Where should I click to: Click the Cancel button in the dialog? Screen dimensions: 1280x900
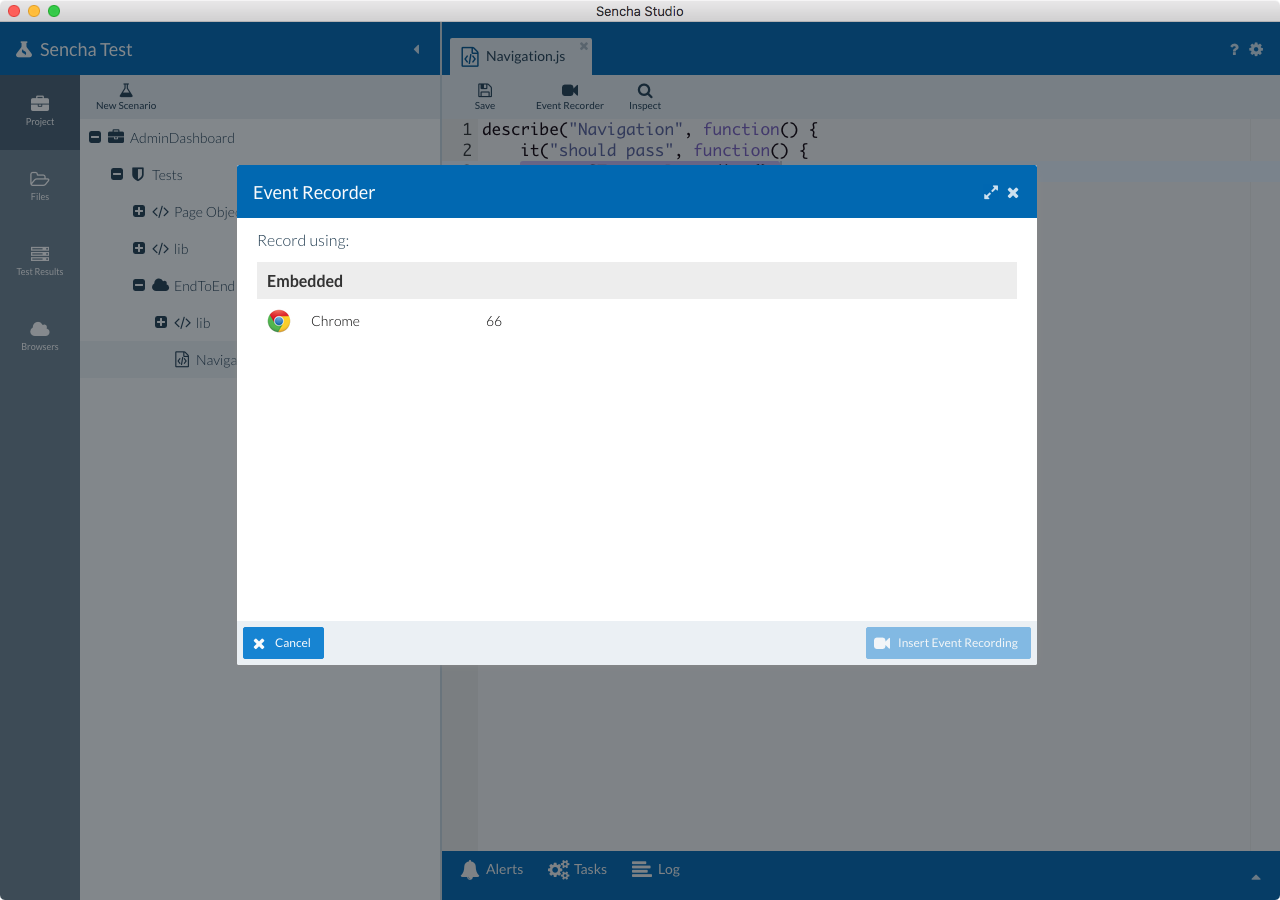click(x=283, y=643)
